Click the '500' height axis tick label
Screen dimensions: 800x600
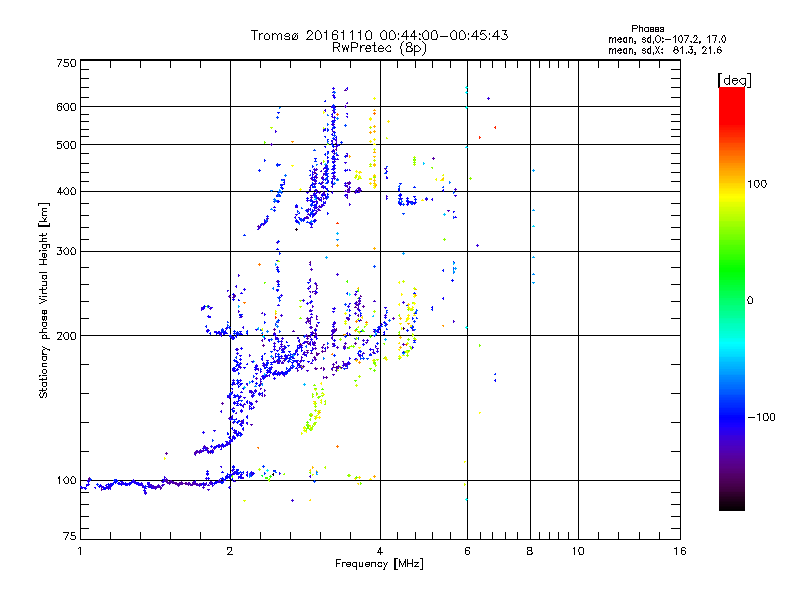click(66, 145)
